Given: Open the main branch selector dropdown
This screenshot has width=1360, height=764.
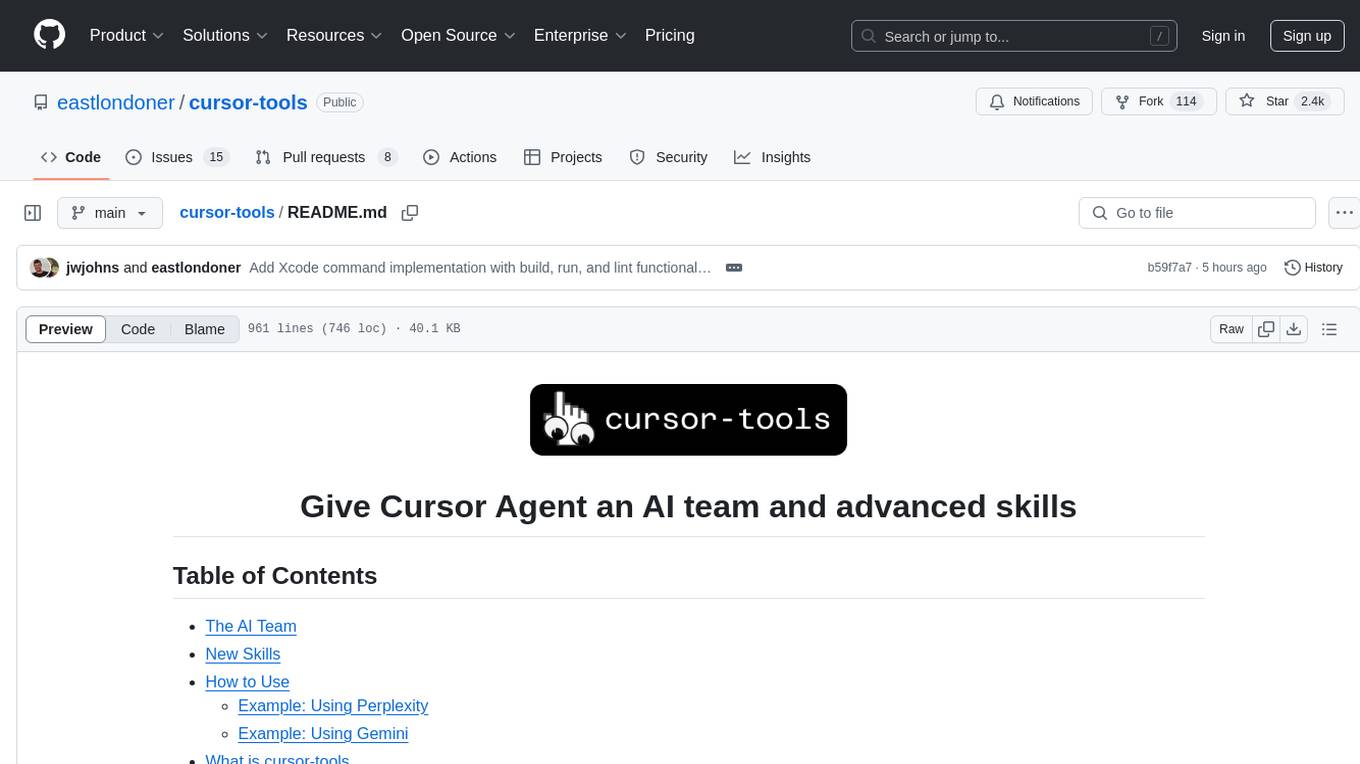Looking at the screenshot, I should click(109, 213).
